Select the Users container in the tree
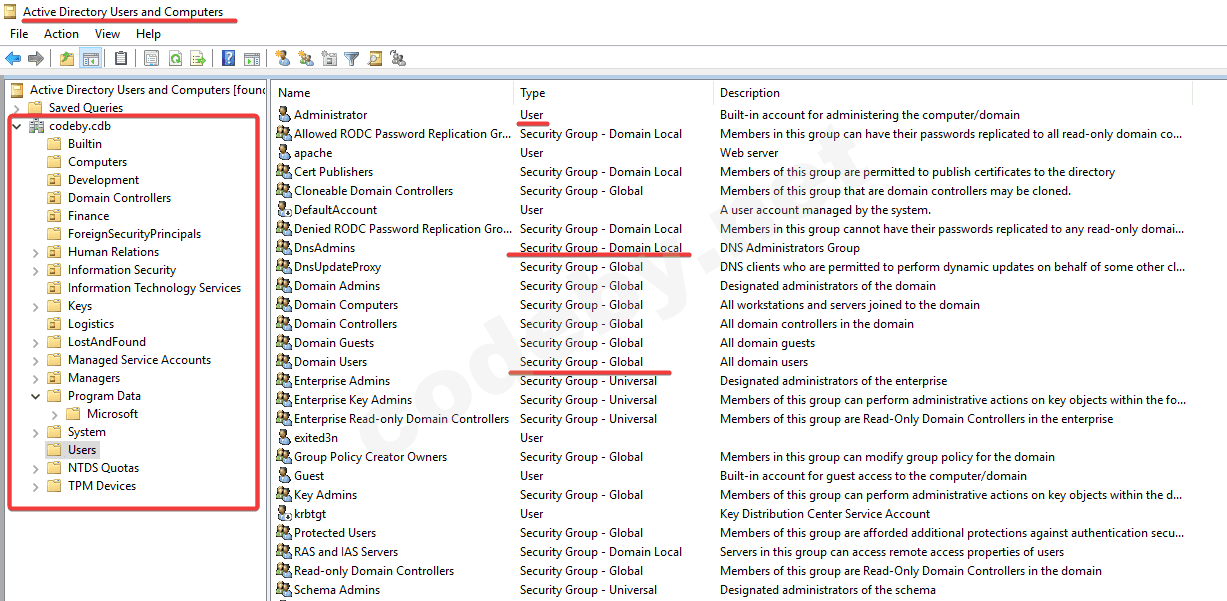 82,450
